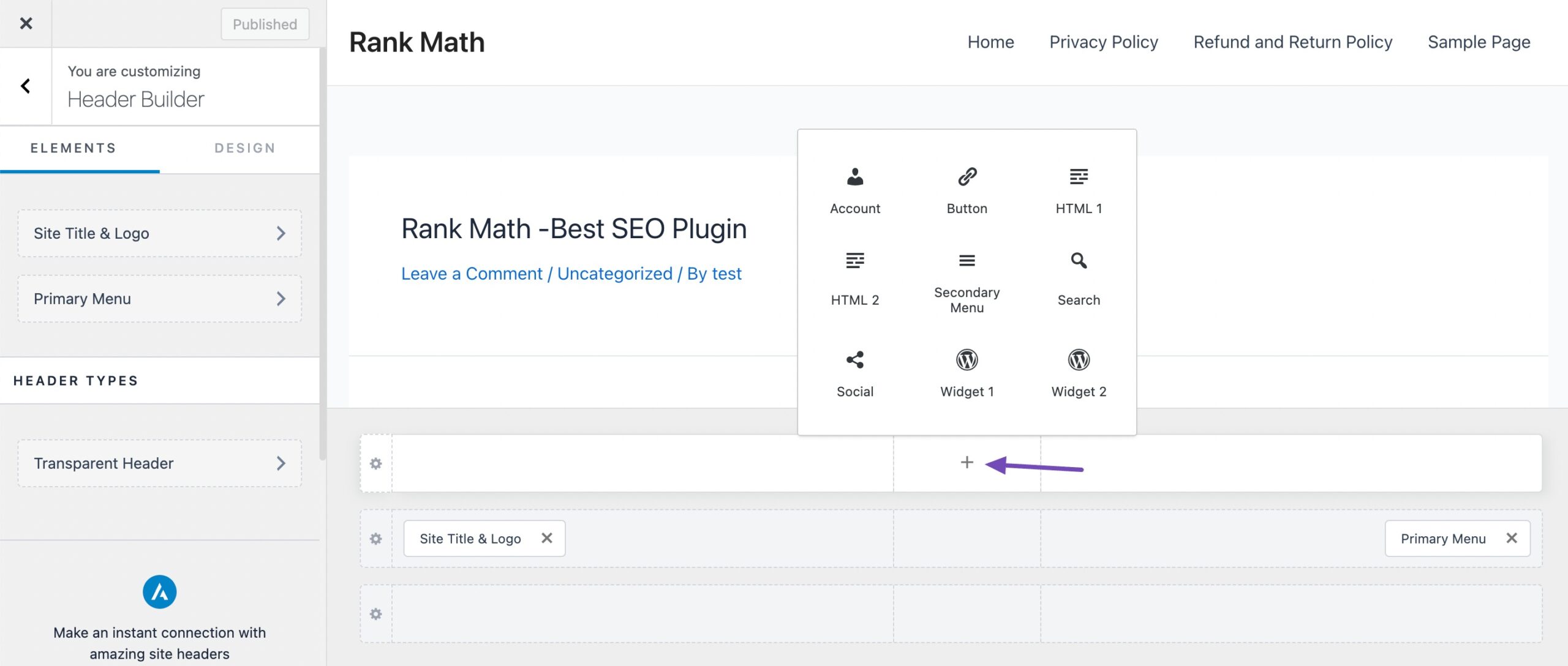
Task: Open the Home menu link
Action: [x=990, y=42]
